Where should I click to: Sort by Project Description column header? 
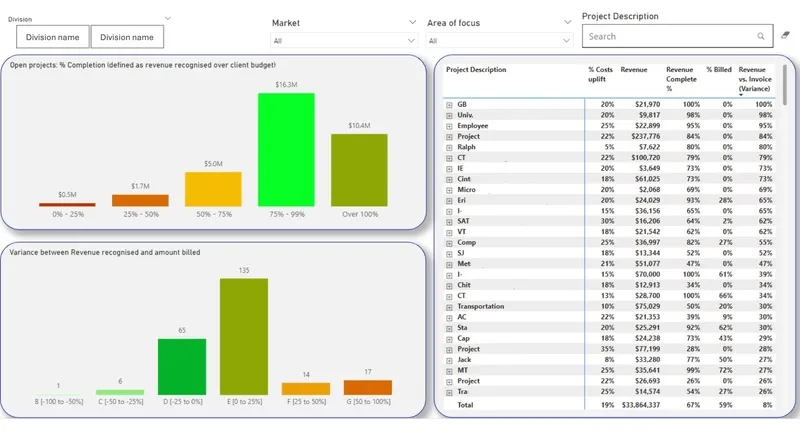point(476,69)
